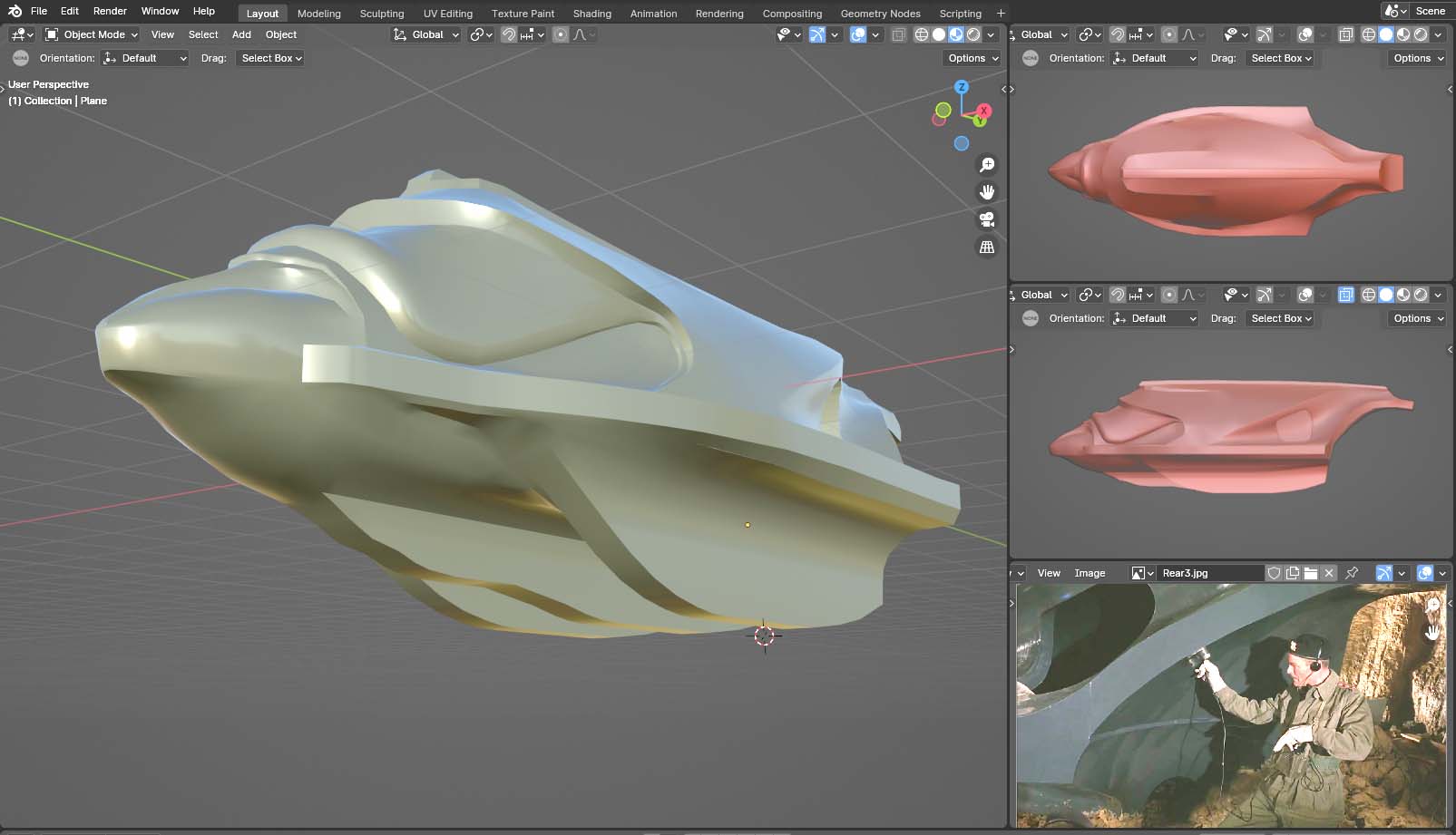
Task: Open the Object menu in the main viewport
Action: (281, 34)
